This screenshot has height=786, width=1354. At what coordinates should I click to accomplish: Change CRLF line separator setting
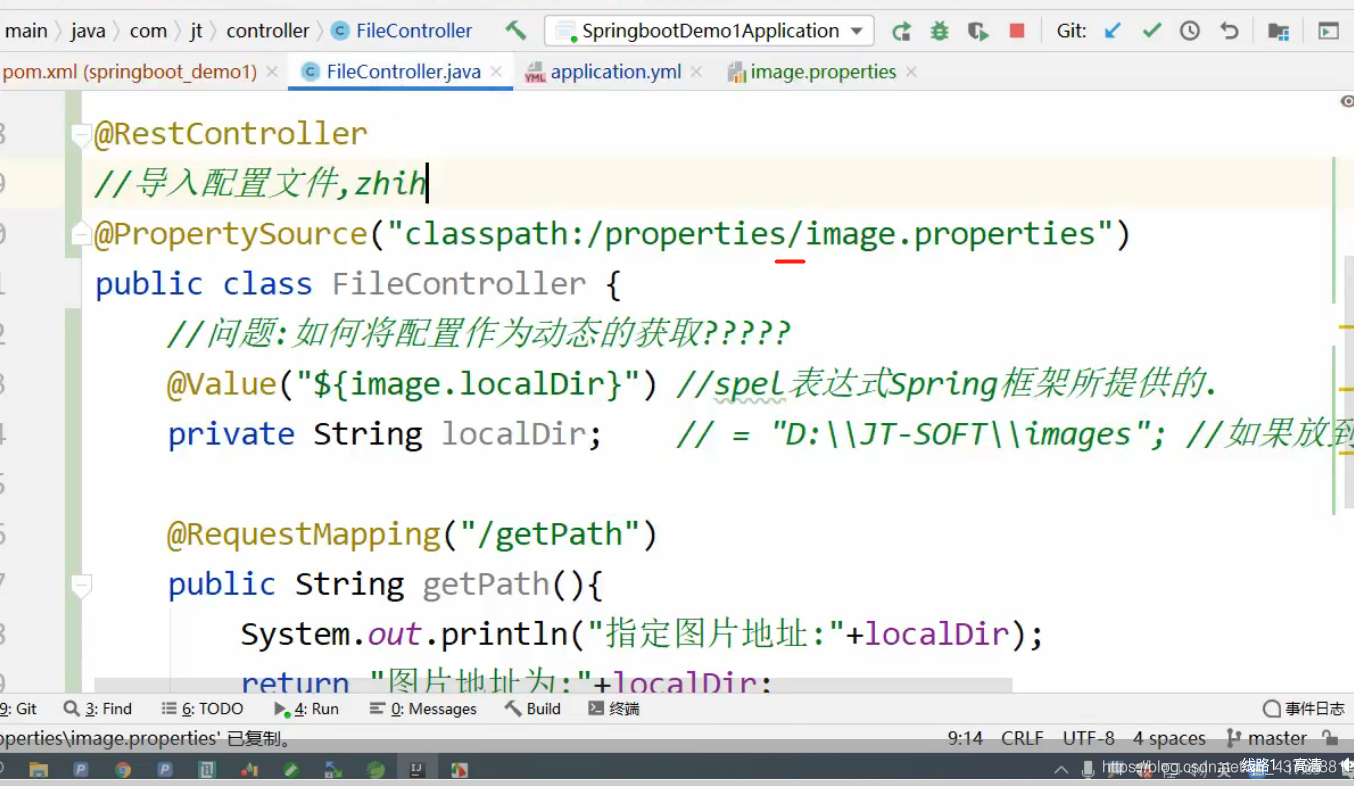pos(1022,738)
